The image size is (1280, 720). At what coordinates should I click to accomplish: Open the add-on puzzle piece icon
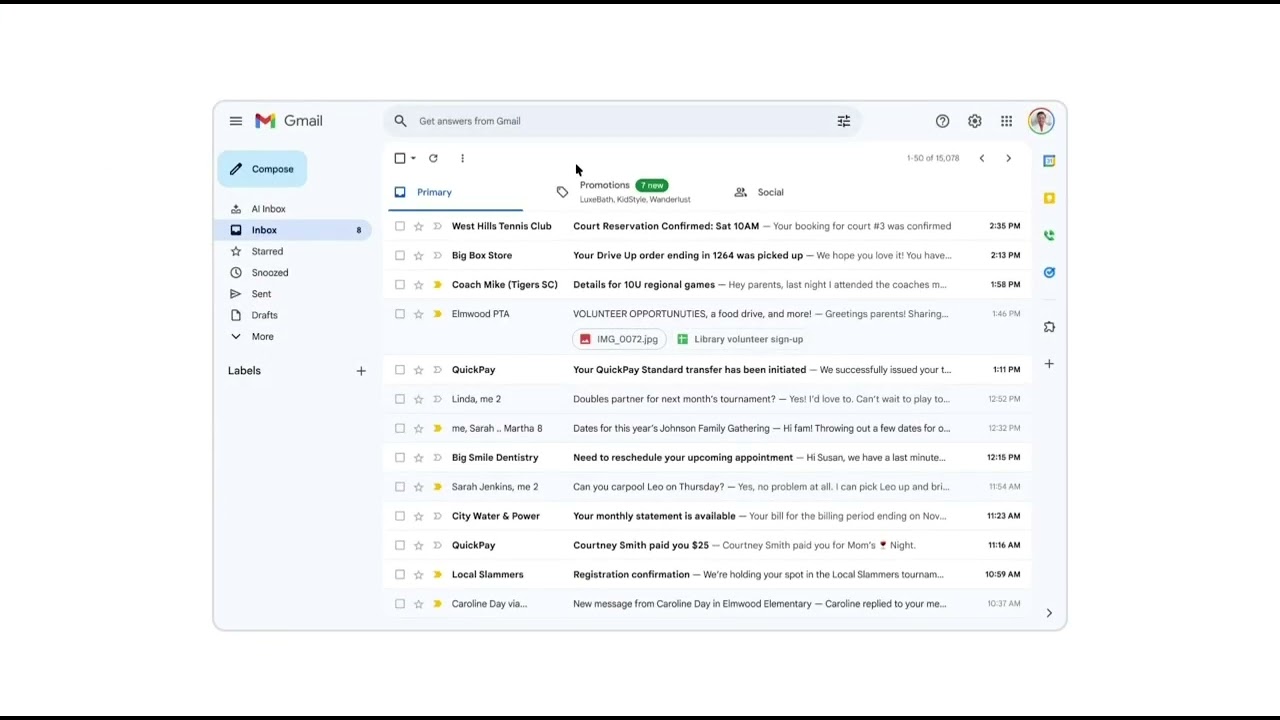point(1049,327)
